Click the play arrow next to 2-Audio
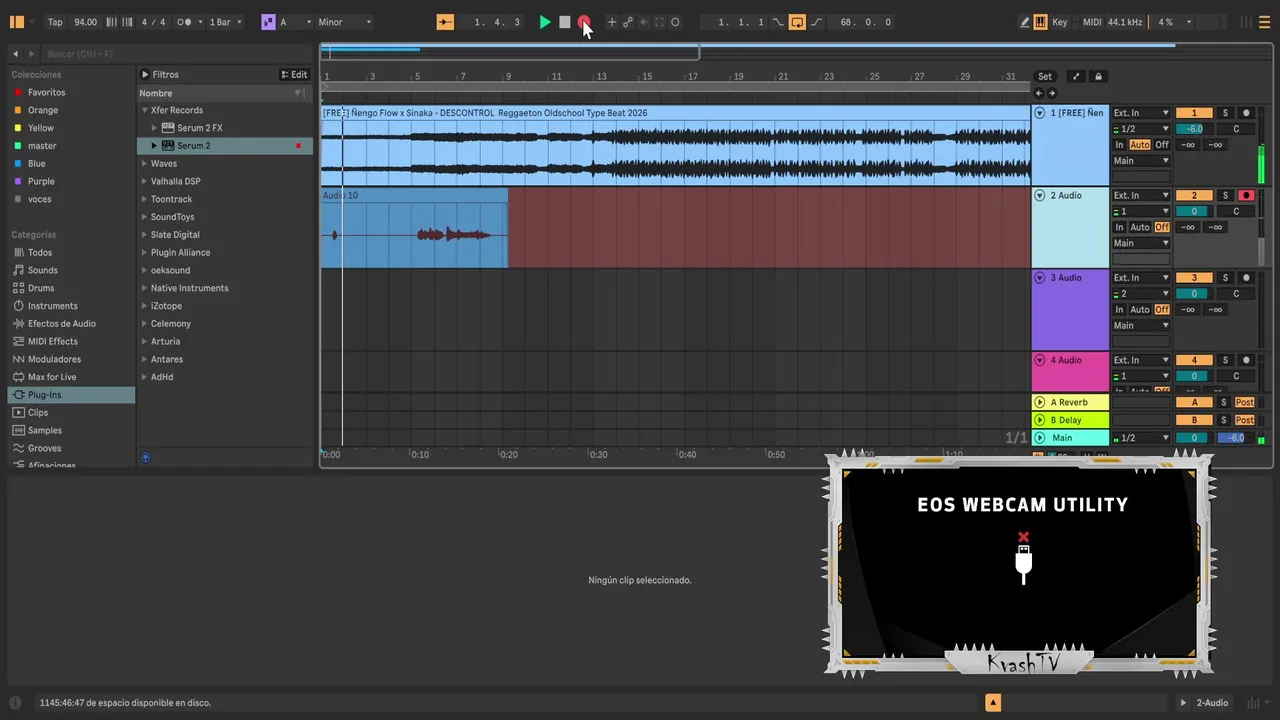 [1184, 703]
